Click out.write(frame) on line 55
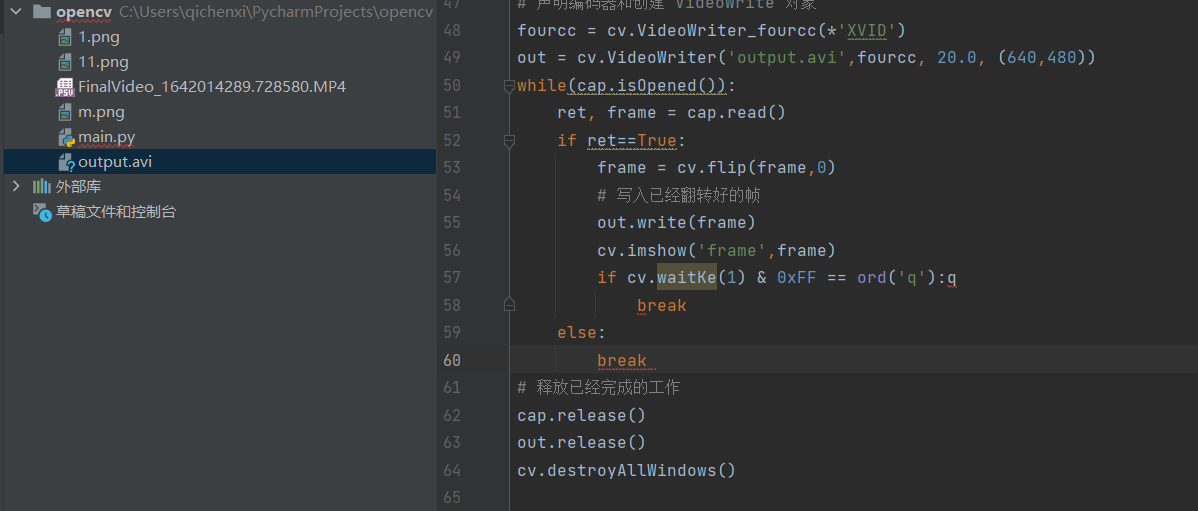 coord(677,222)
